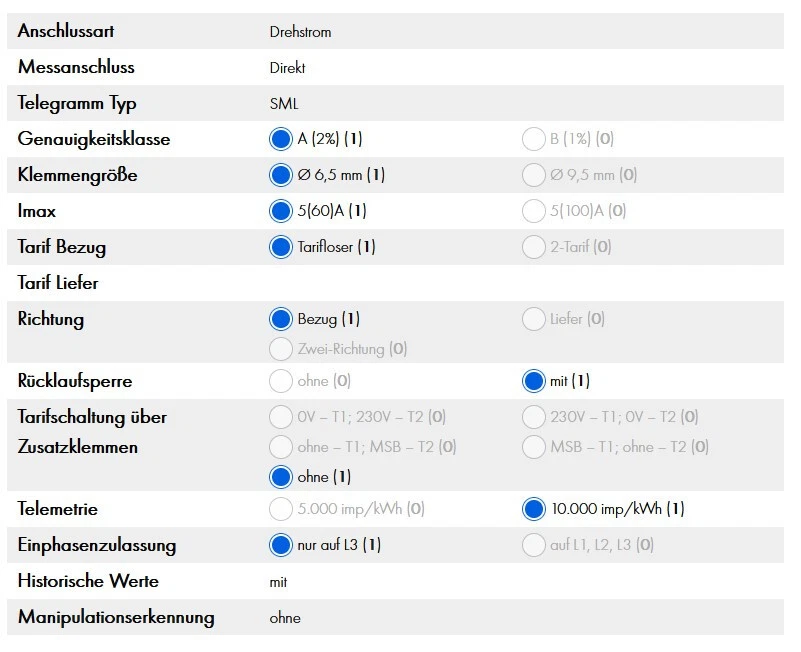Pick 2-Tarif for Tarif Bezug
801x652 pixels.
click(x=533, y=247)
